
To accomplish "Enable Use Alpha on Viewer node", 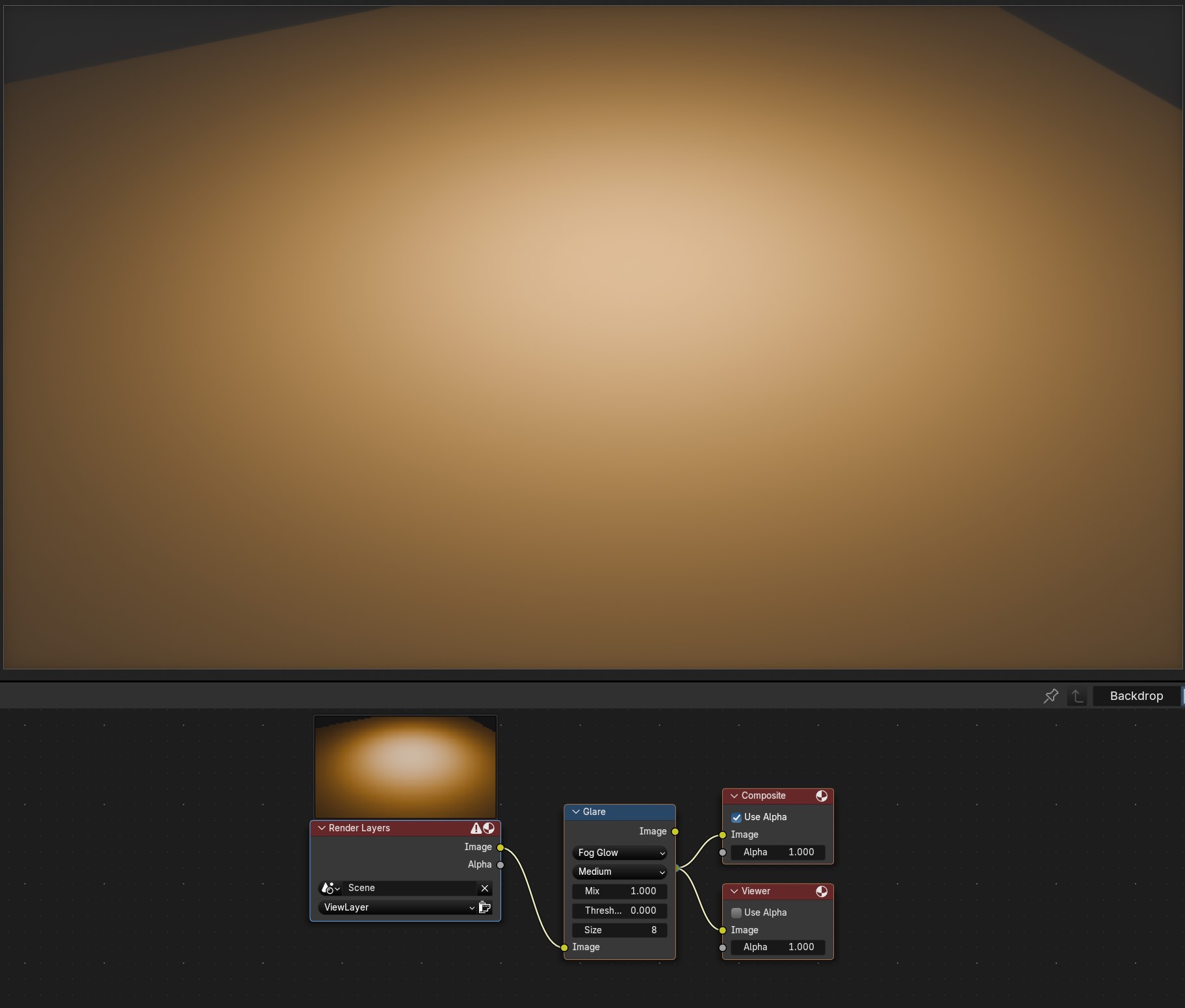I will click(x=736, y=913).
